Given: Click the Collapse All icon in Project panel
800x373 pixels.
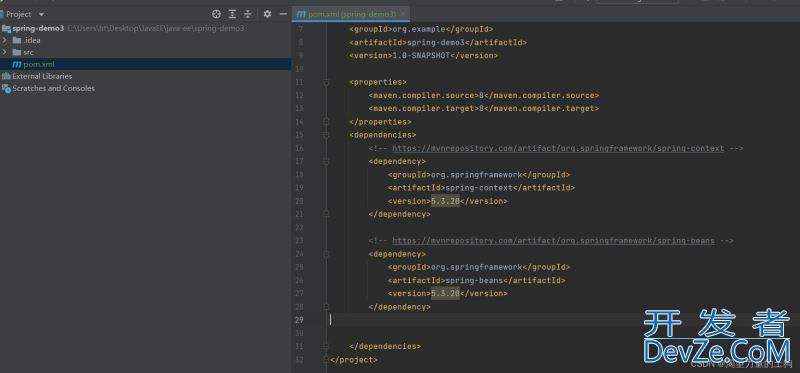Looking at the screenshot, I should tap(247, 14).
